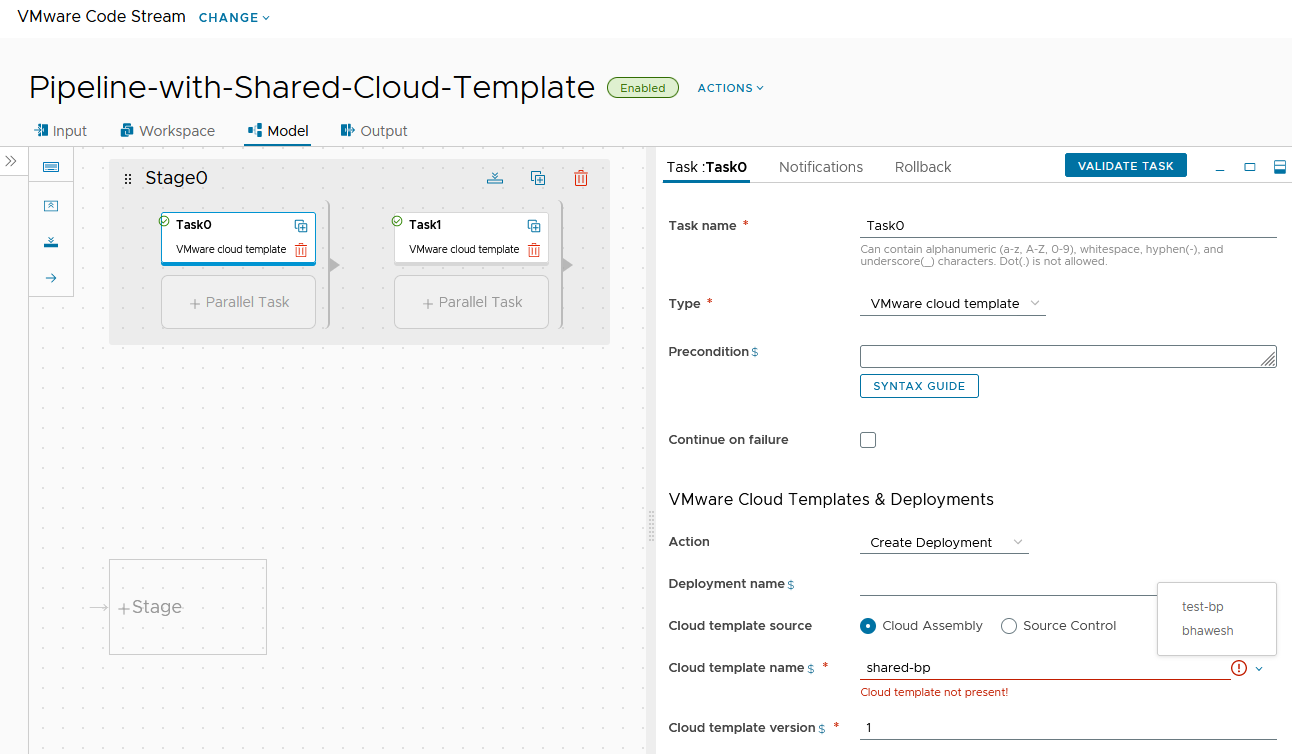Click the Pipeline-with-Shared-Cloud-Template title
The width and height of the screenshot is (1292, 754).
[x=312, y=88]
